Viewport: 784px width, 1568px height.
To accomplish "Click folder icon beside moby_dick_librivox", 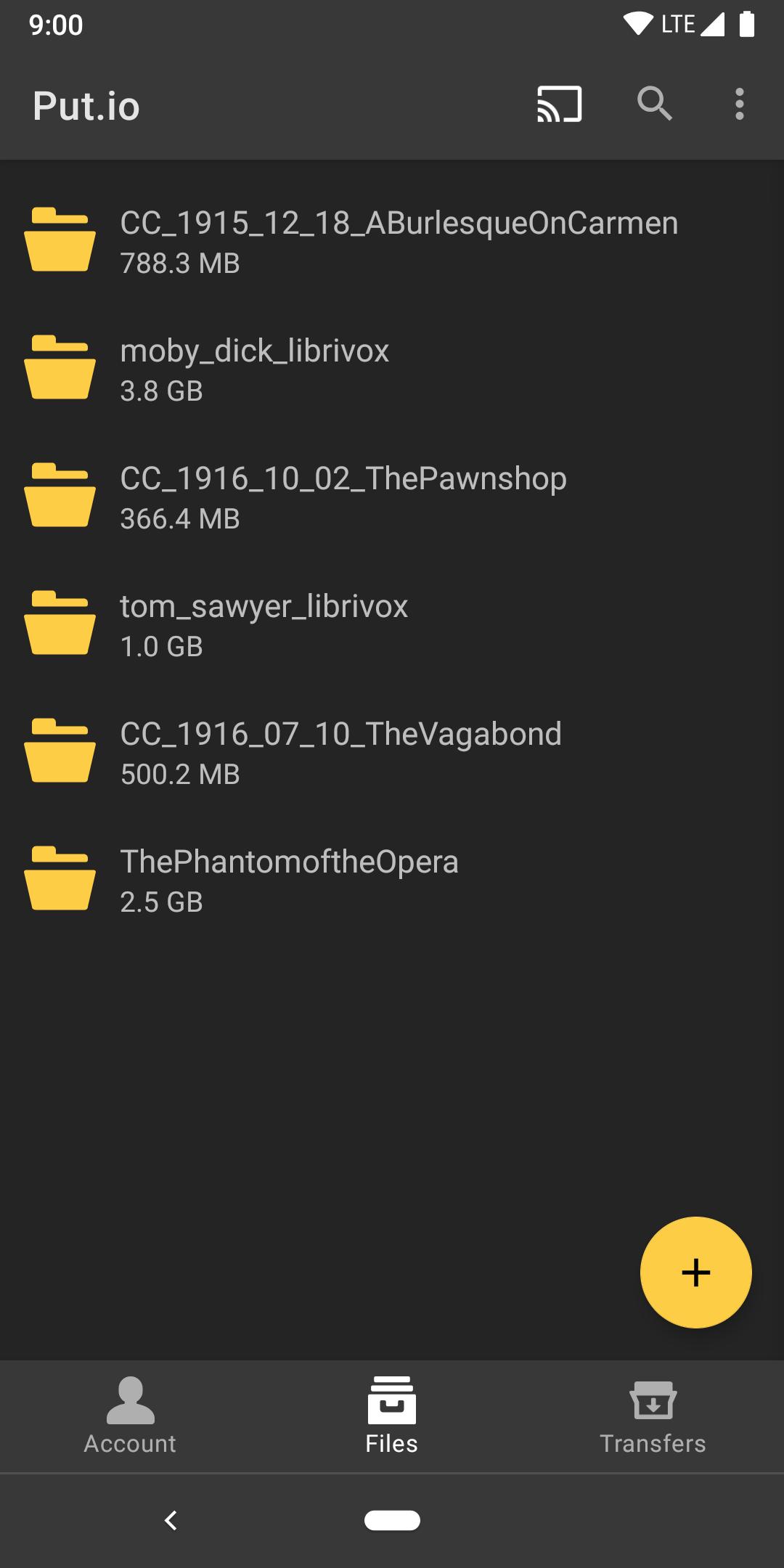I will pyautogui.click(x=60, y=367).
